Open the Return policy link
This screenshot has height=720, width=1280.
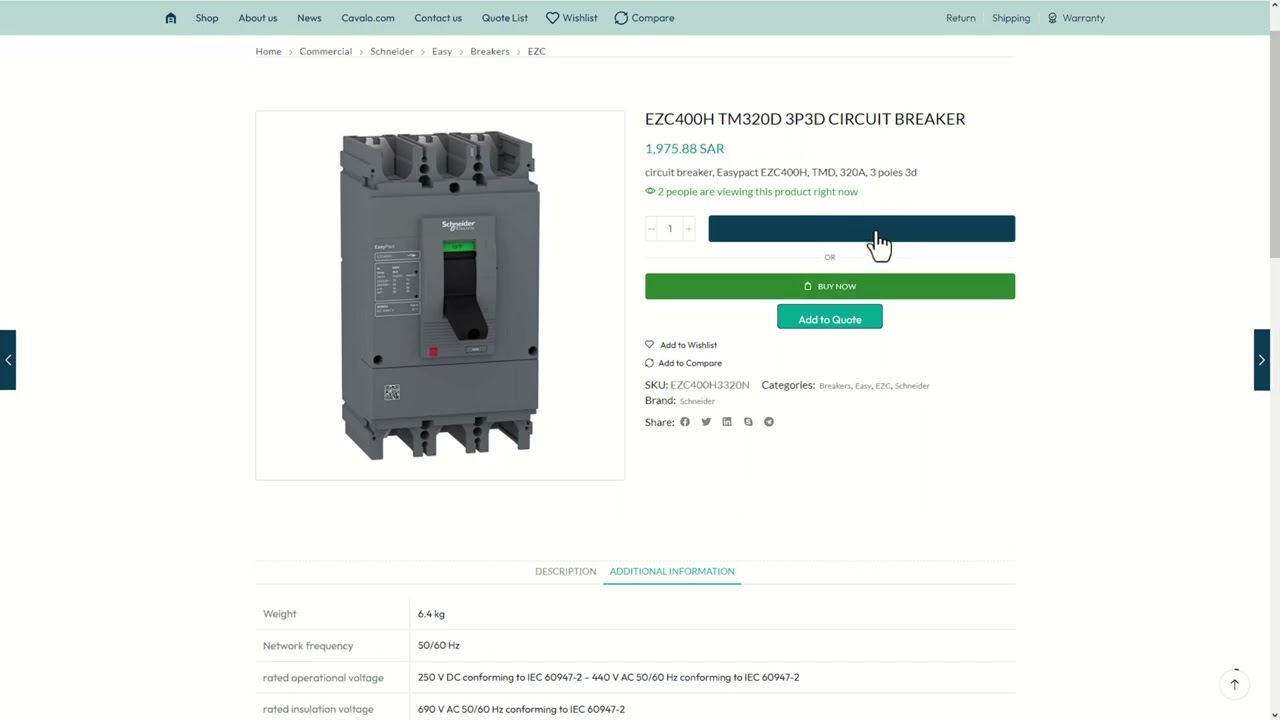click(x=961, y=18)
